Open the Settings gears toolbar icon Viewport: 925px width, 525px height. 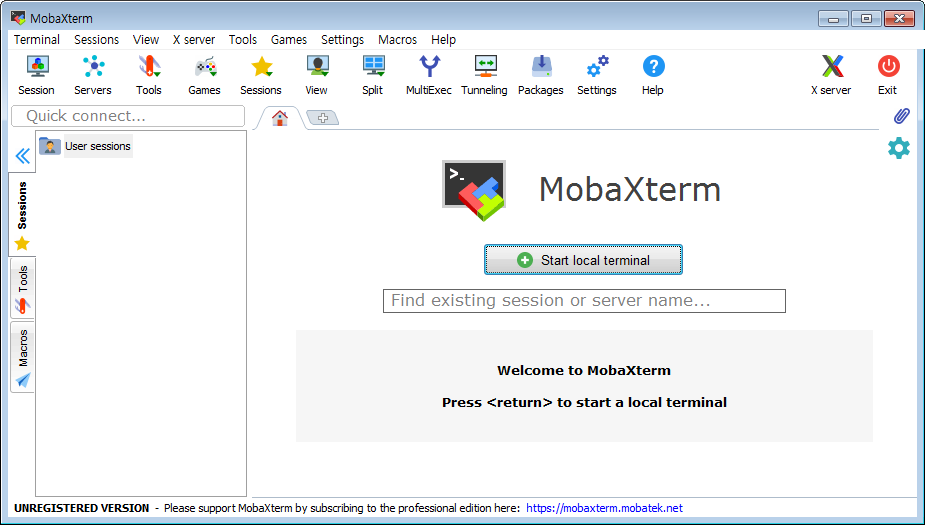(x=597, y=75)
